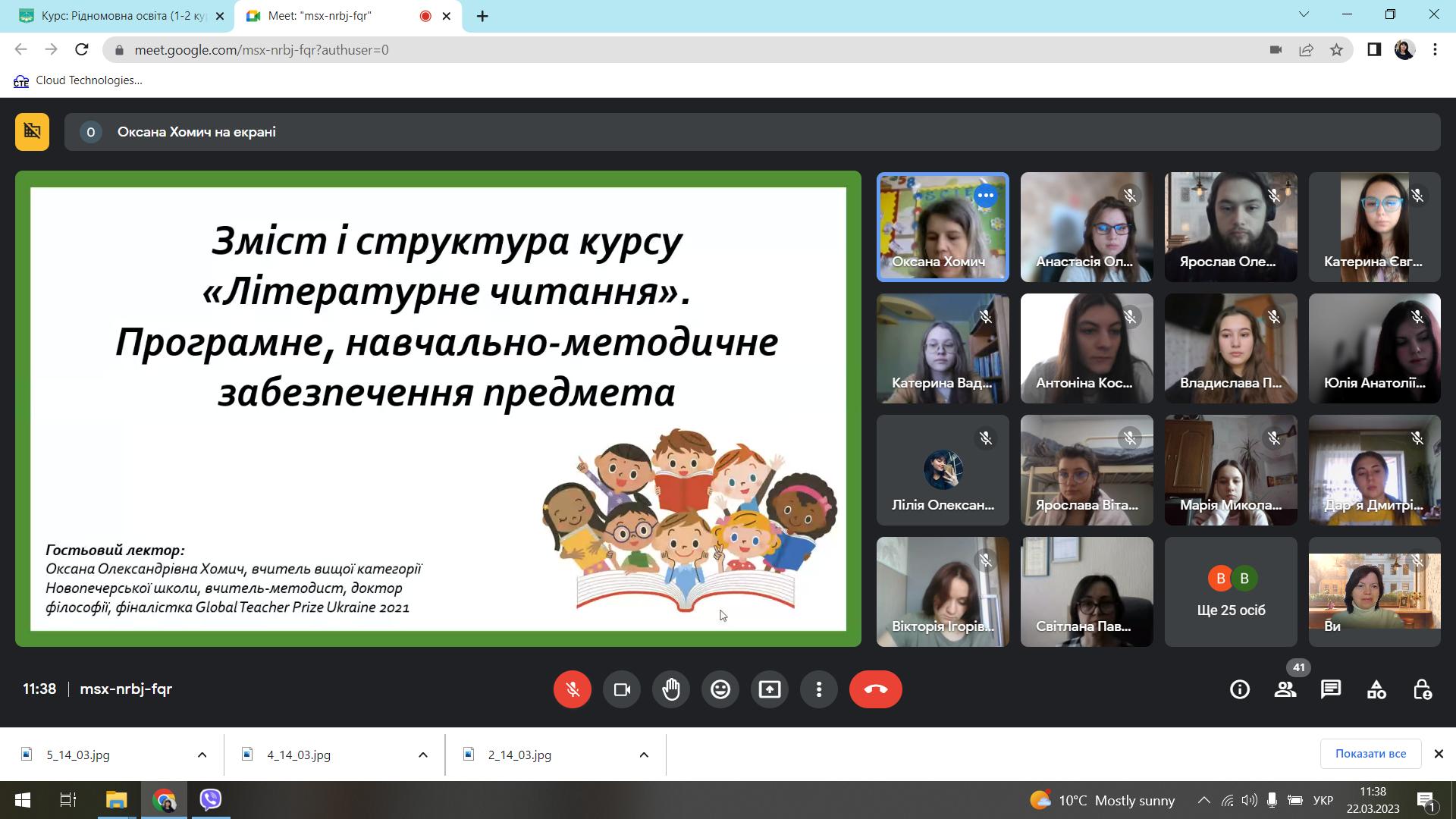Unmute your microphone
Viewport: 1456px width, 819px height.
click(x=573, y=689)
